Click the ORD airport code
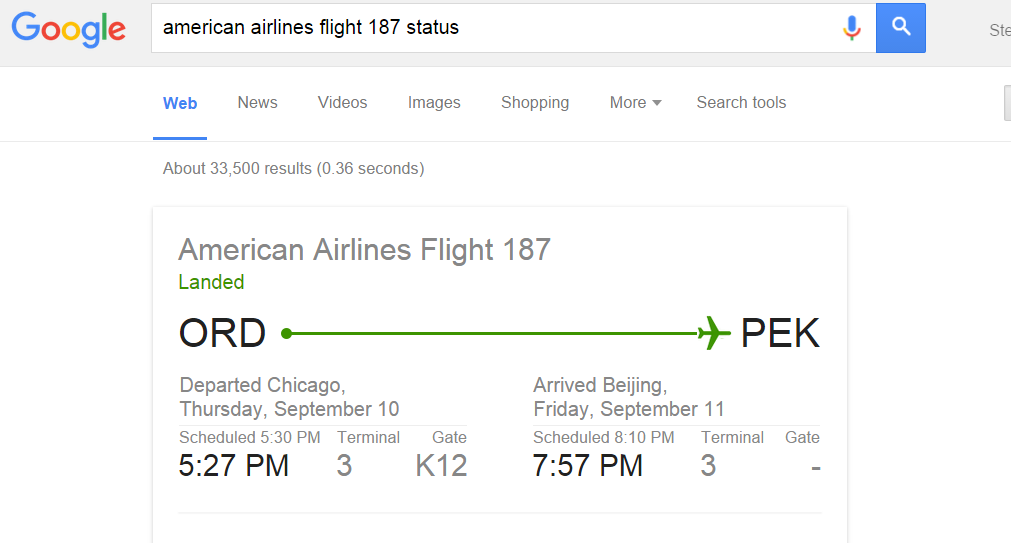The height and width of the screenshot is (543, 1011). pos(222,333)
